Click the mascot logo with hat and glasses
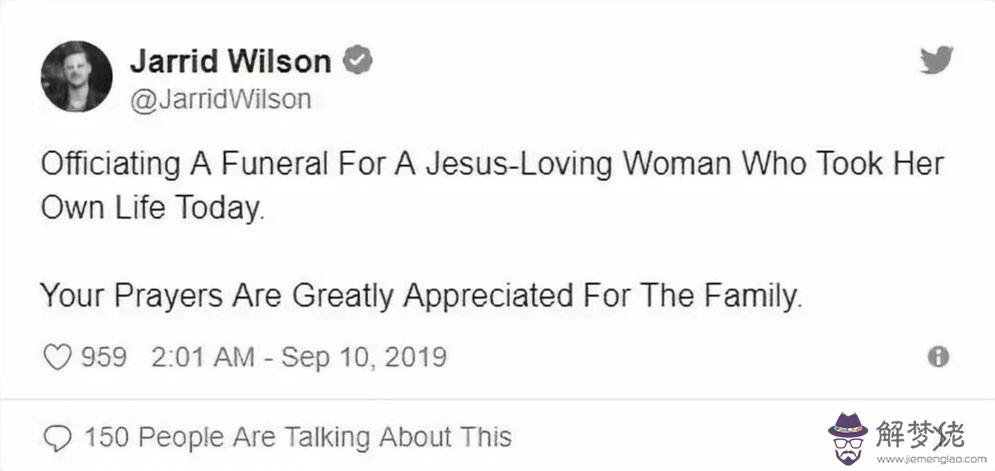 (x=848, y=438)
